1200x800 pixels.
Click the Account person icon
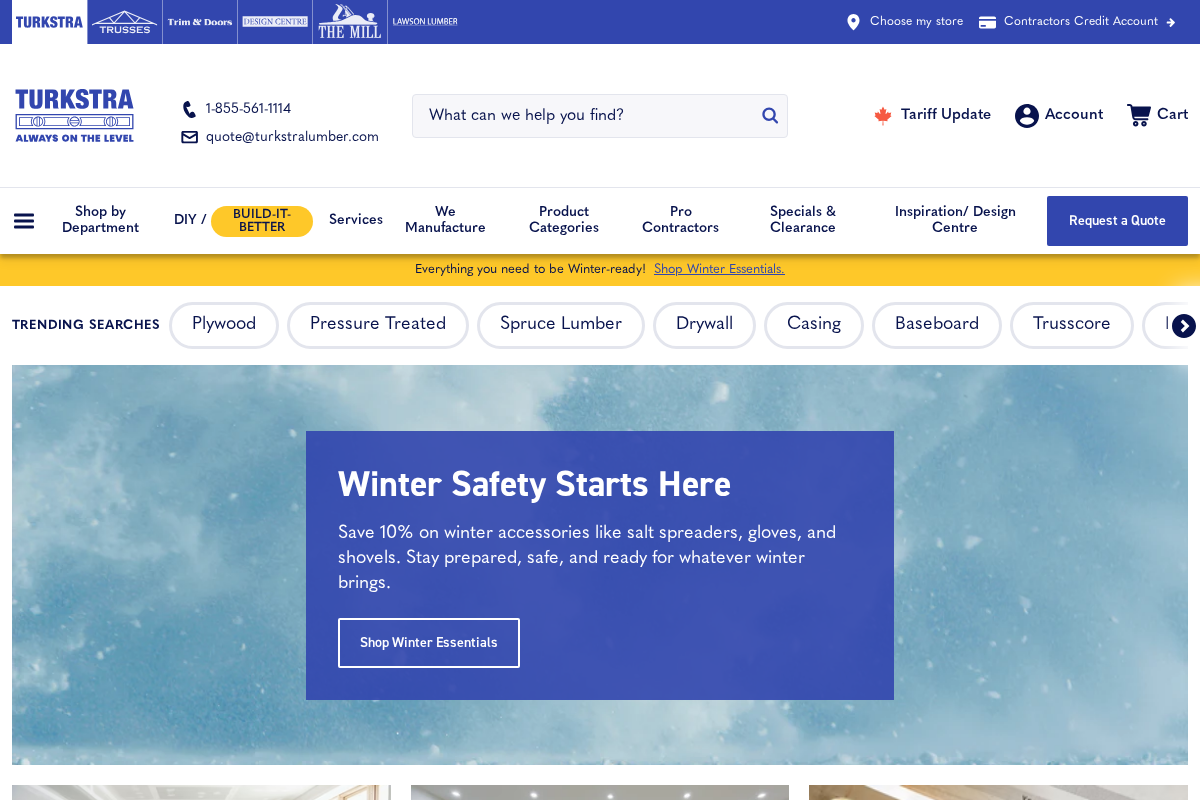click(x=1026, y=115)
